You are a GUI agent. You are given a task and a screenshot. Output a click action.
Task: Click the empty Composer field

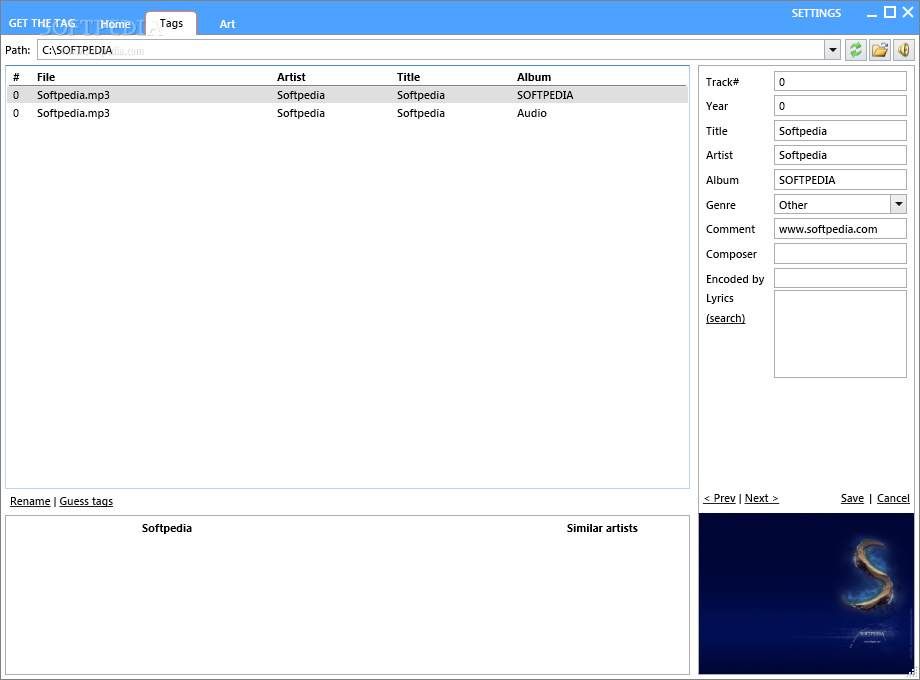click(x=840, y=253)
